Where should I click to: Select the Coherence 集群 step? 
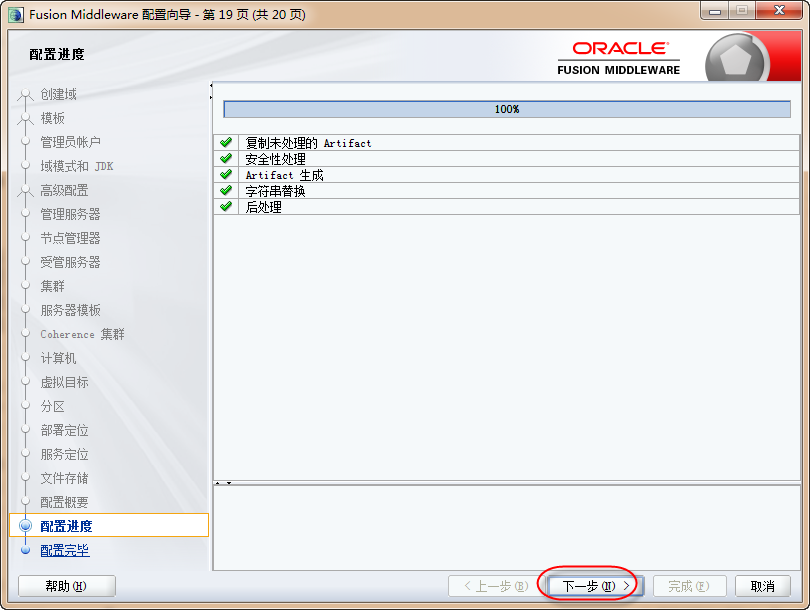pyautogui.click(x=83, y=334)
